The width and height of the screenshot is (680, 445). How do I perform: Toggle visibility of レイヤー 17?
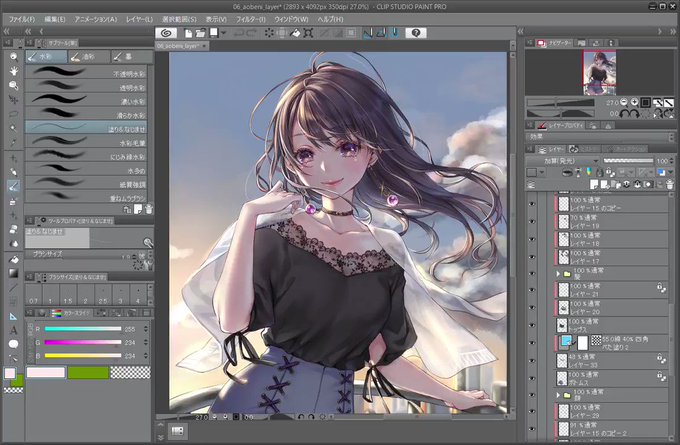(x=532, y=257)
